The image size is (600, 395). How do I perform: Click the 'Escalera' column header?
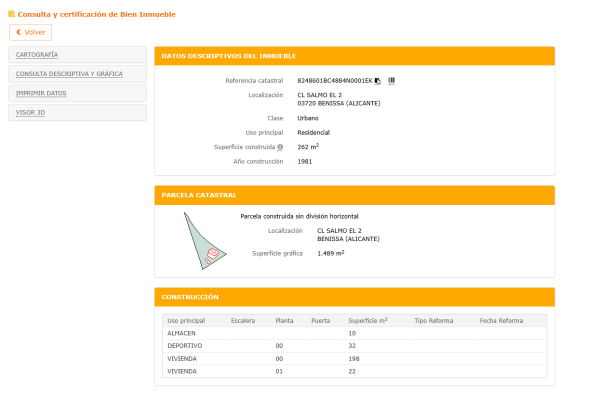click(243, 321)
